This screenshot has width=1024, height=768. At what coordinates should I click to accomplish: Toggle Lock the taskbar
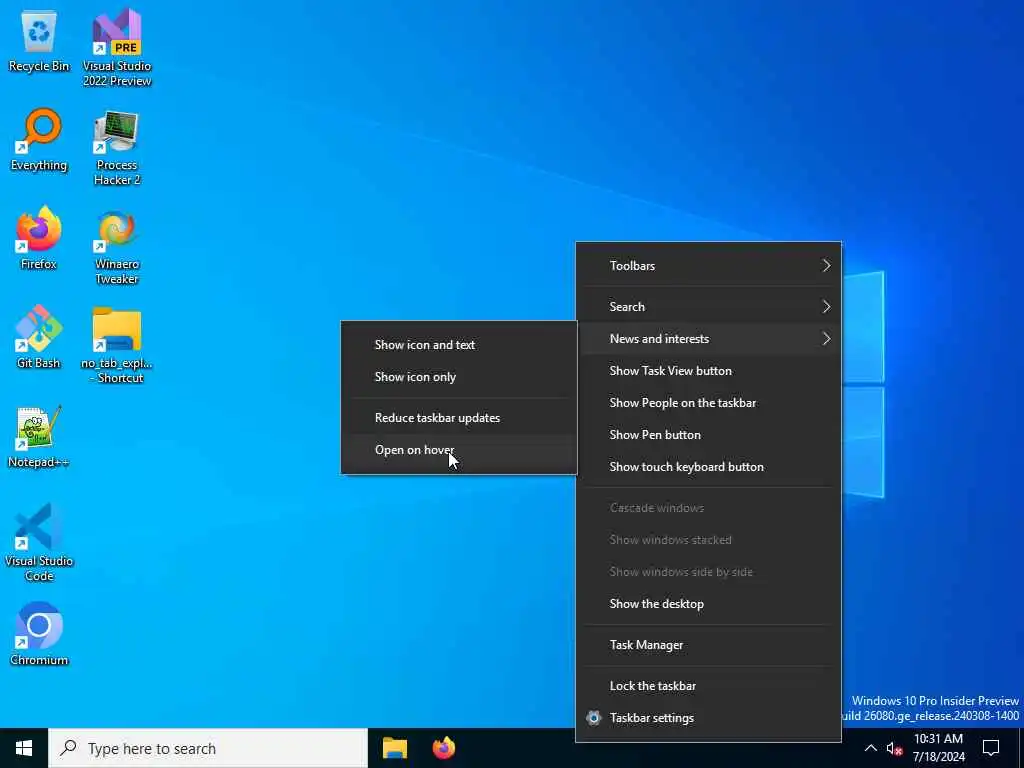click(x=709, y=686)
